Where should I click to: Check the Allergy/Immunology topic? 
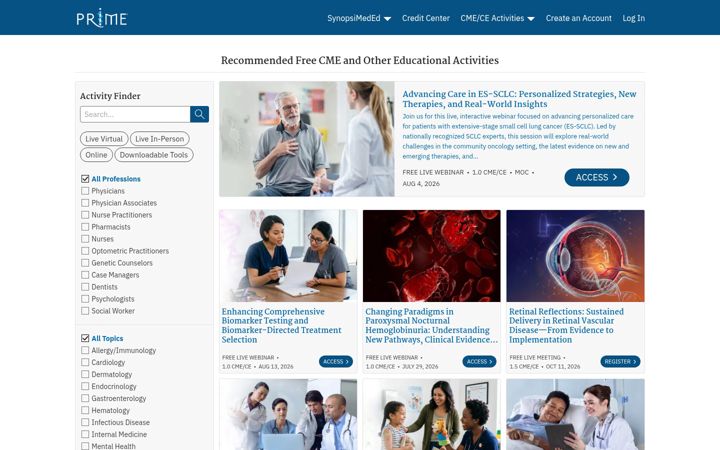pyautogui.click(x=85, y=350)
